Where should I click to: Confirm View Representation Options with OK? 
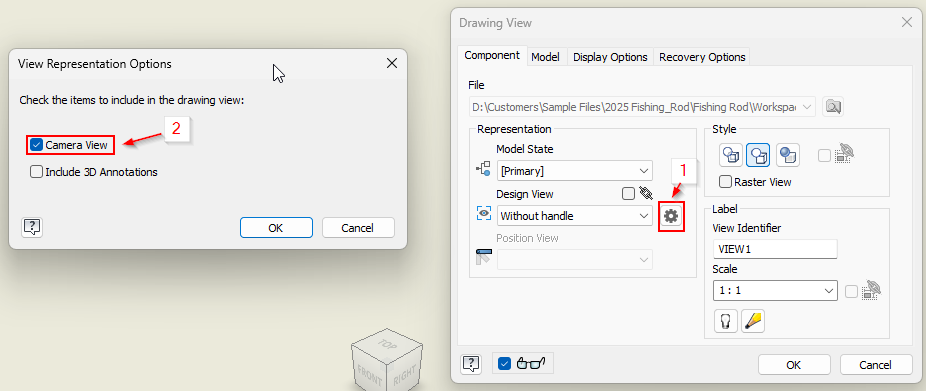point(276,227)
